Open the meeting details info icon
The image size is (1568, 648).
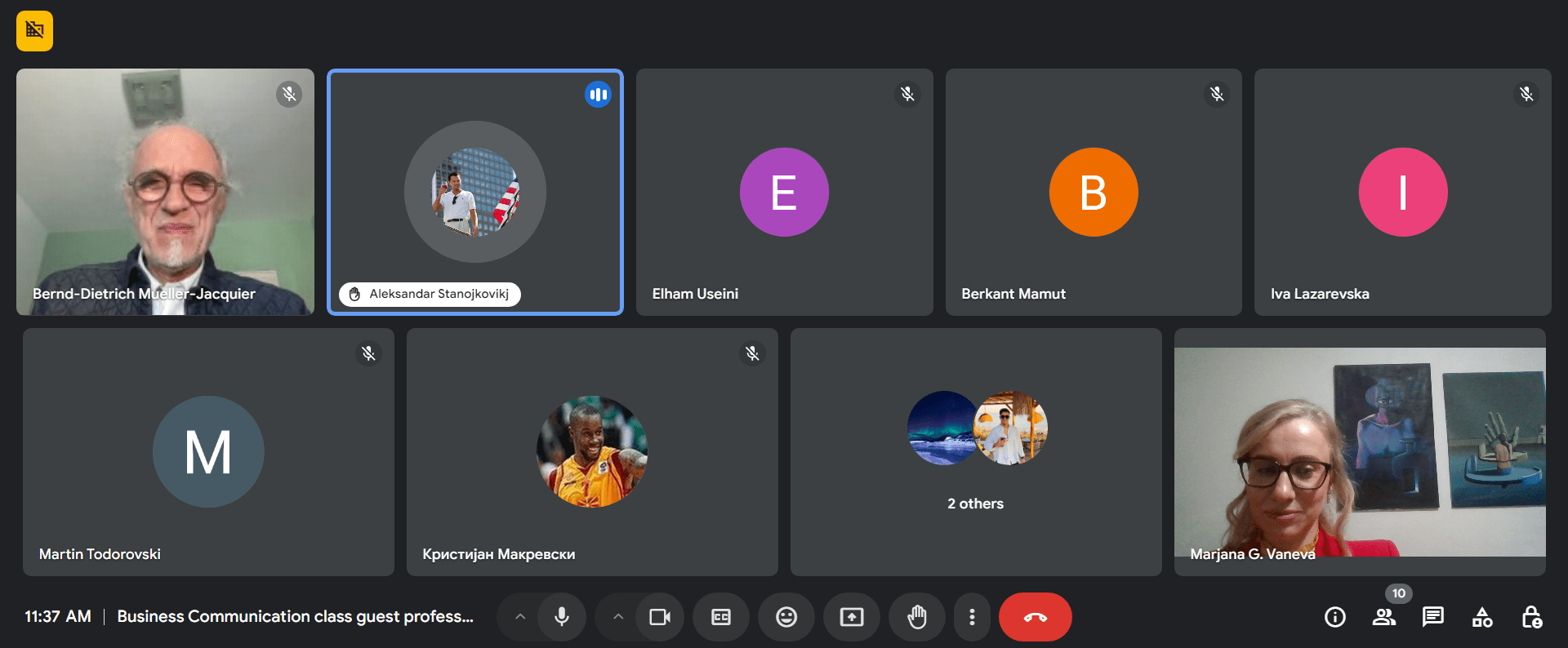(1334, 617)
